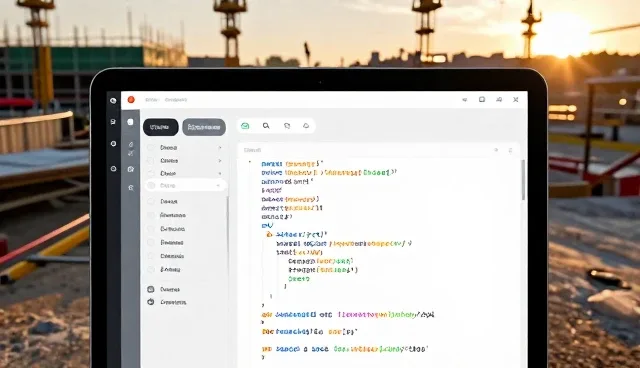Tick the circle beside the highlighted list row
This screenshot has width=640, height=368.
point(151,186)
